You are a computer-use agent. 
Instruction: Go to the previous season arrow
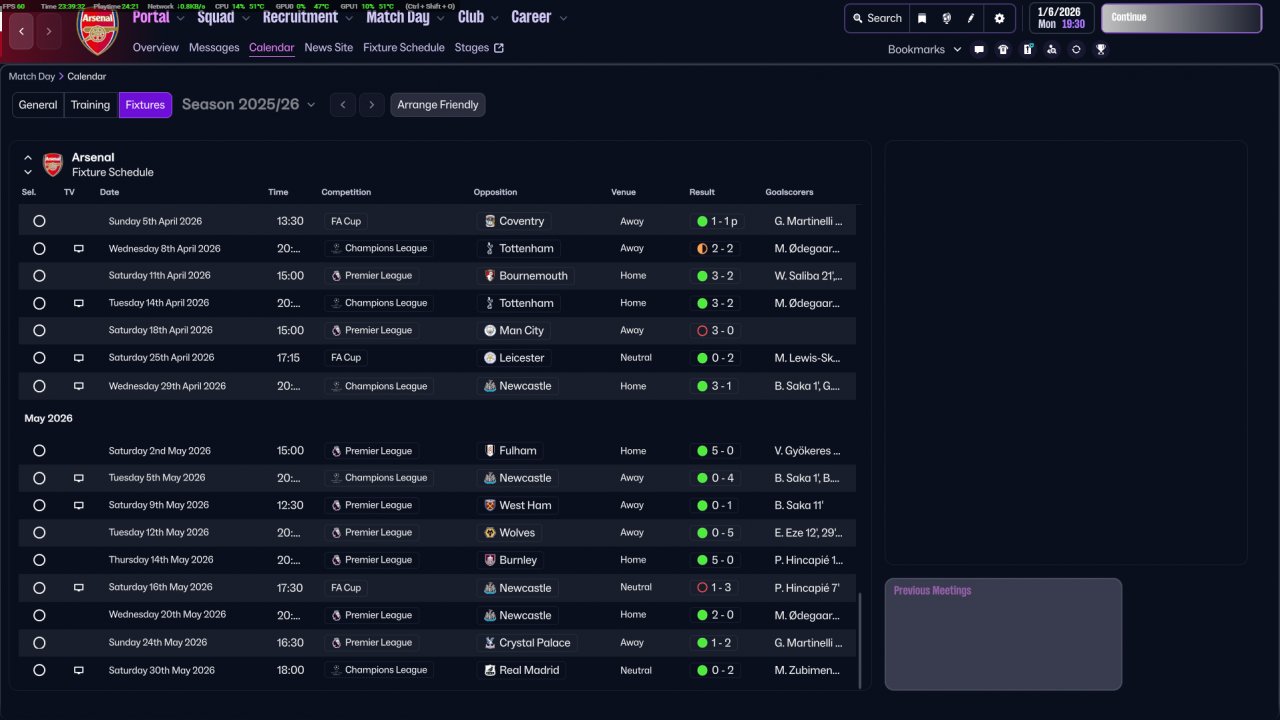343,105
